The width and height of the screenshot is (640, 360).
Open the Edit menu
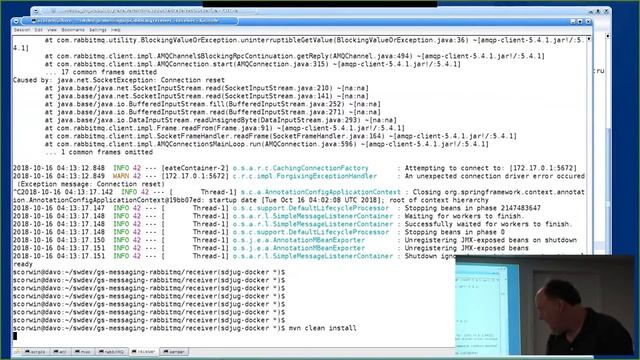coord(38,30)
